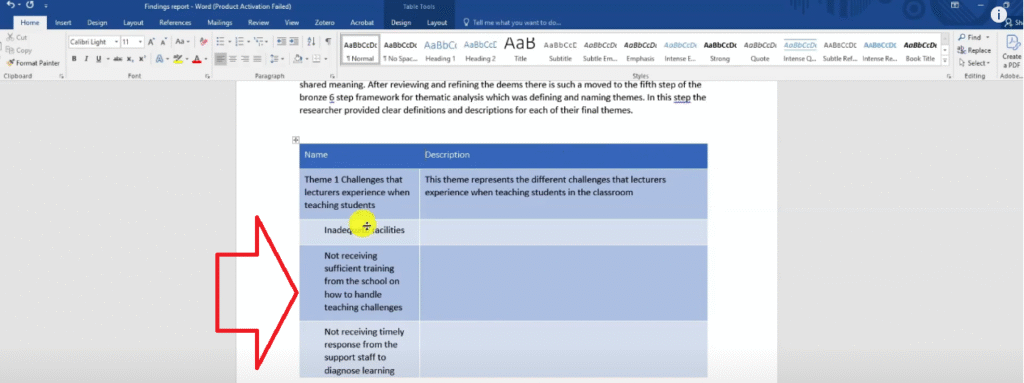The width and height of the screenshot is (1024, 383).
Task: Apply the Book Title style
Action: coord(920,50)
